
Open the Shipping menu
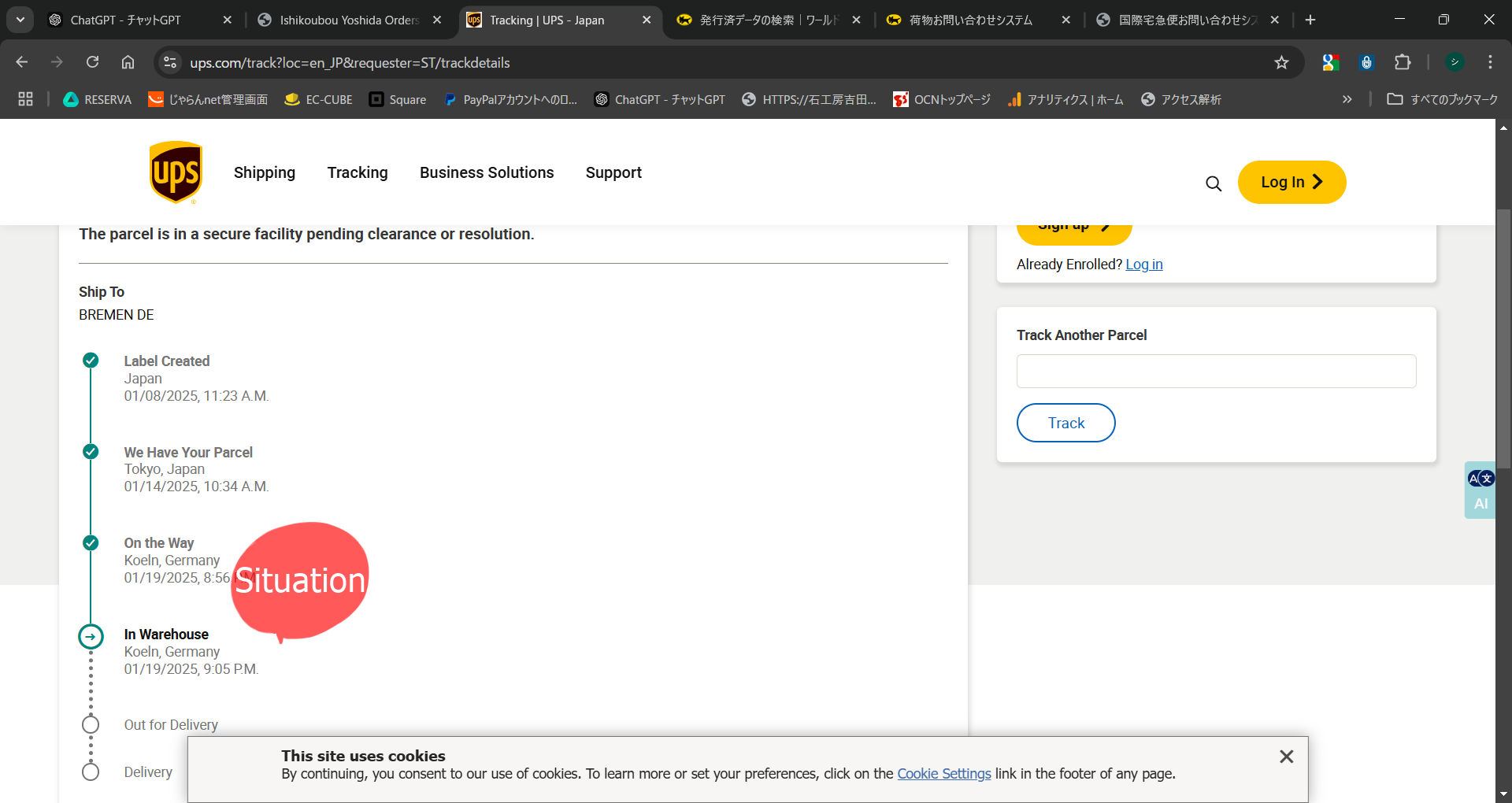point(265,172)
